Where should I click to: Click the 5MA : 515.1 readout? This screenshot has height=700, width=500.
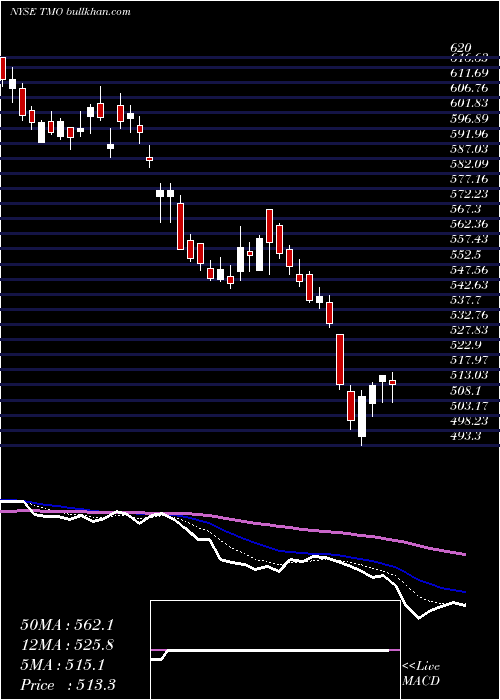(63, 665)
